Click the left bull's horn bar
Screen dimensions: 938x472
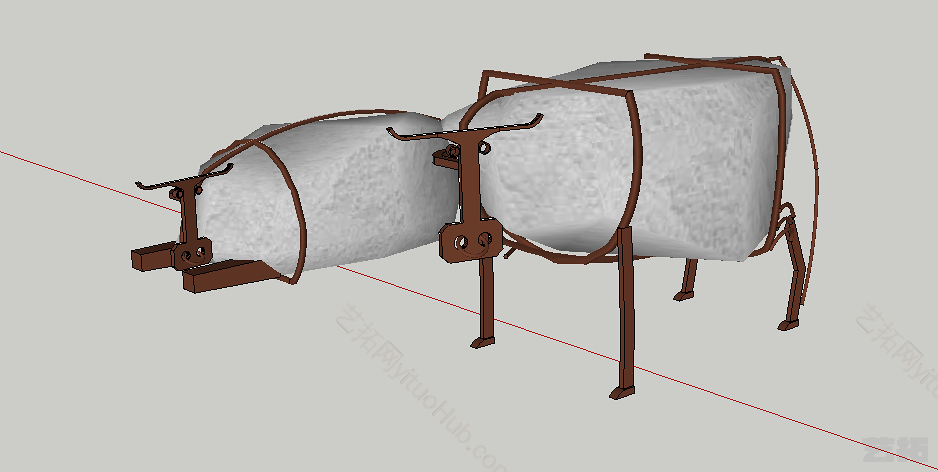184,178
